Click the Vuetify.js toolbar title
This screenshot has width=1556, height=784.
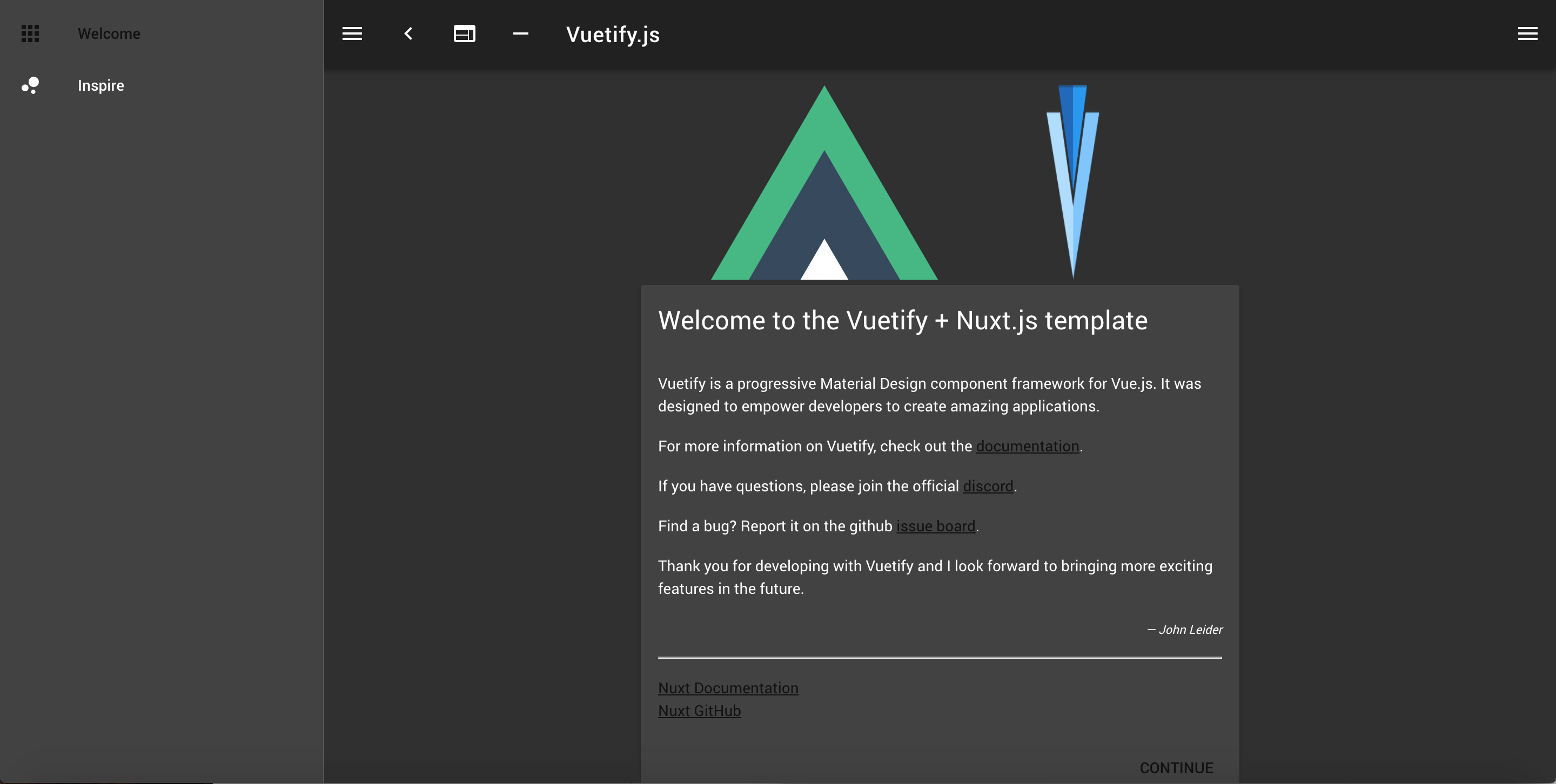click(613, 35)
